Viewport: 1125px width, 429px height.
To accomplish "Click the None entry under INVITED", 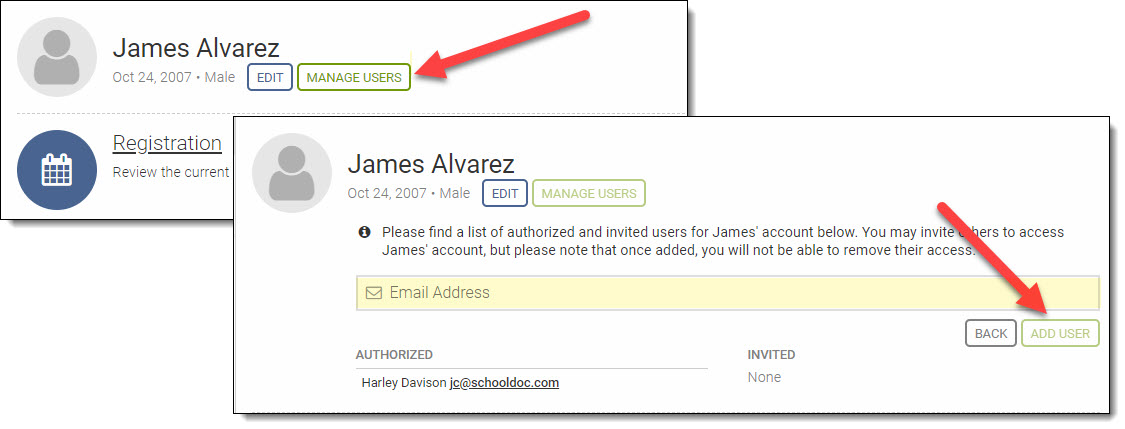I will point(764,377).
